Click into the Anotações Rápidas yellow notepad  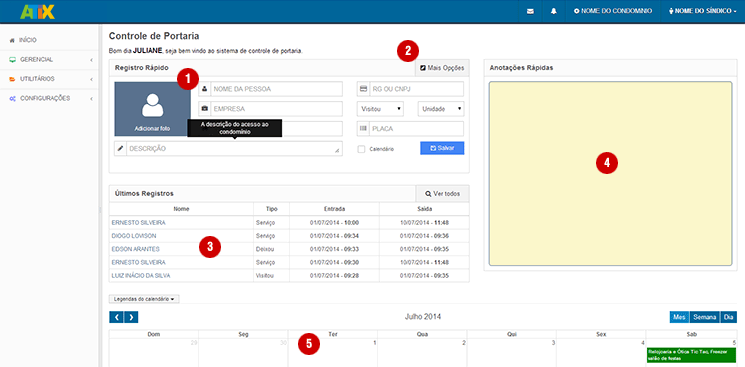pyautogui.click(x=611, y=174)
